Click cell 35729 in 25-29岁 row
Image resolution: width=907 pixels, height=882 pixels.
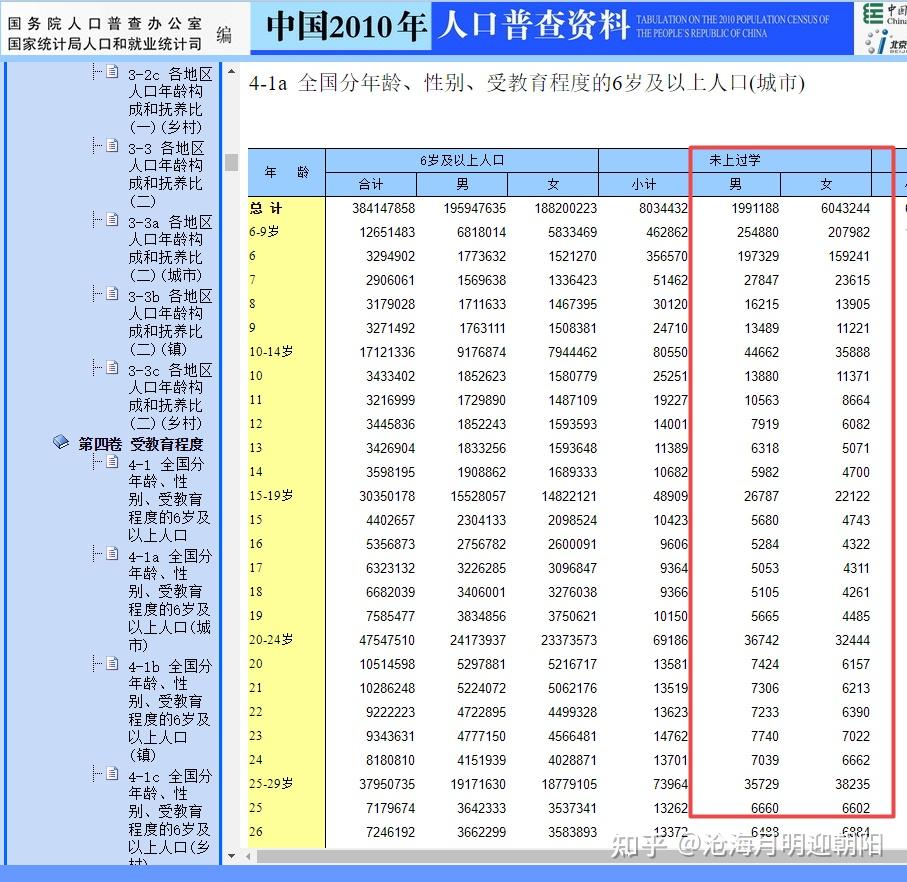click(761, 784)
